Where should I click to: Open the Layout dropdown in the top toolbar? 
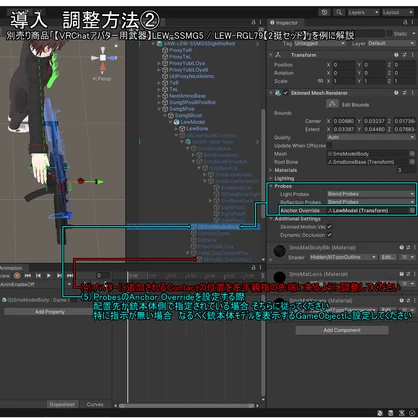[x=398, y=13]
